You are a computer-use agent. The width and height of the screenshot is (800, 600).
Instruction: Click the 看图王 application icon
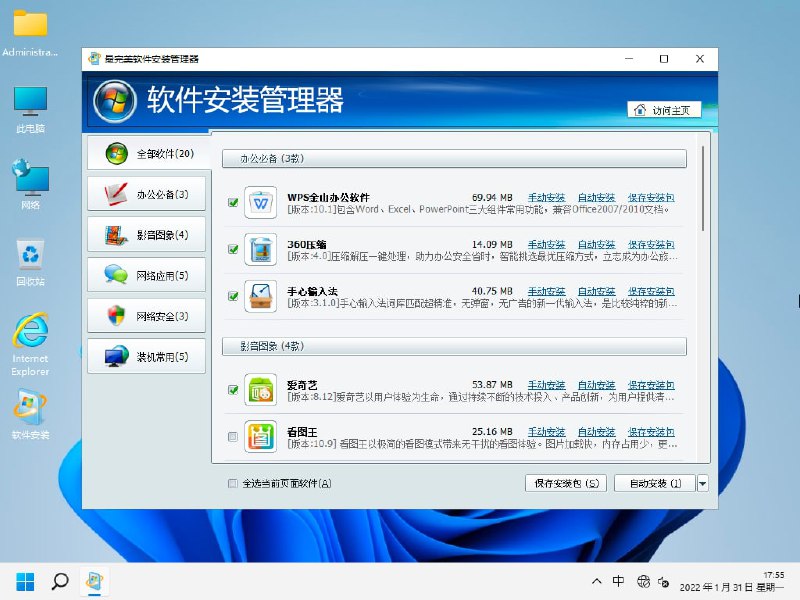point(259,437)
